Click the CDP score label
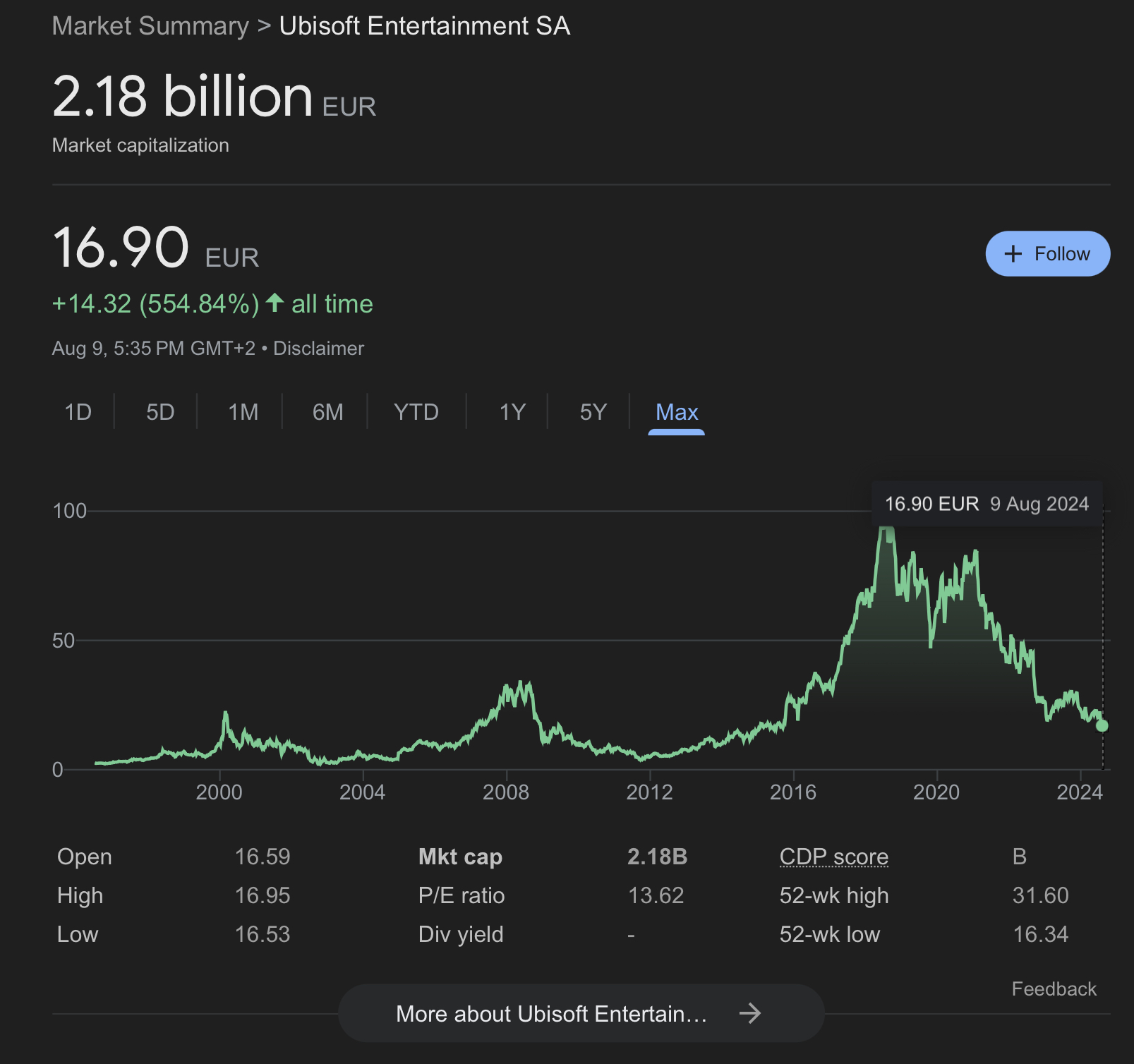This screenshot has width=1134, height=1064. 833,857
